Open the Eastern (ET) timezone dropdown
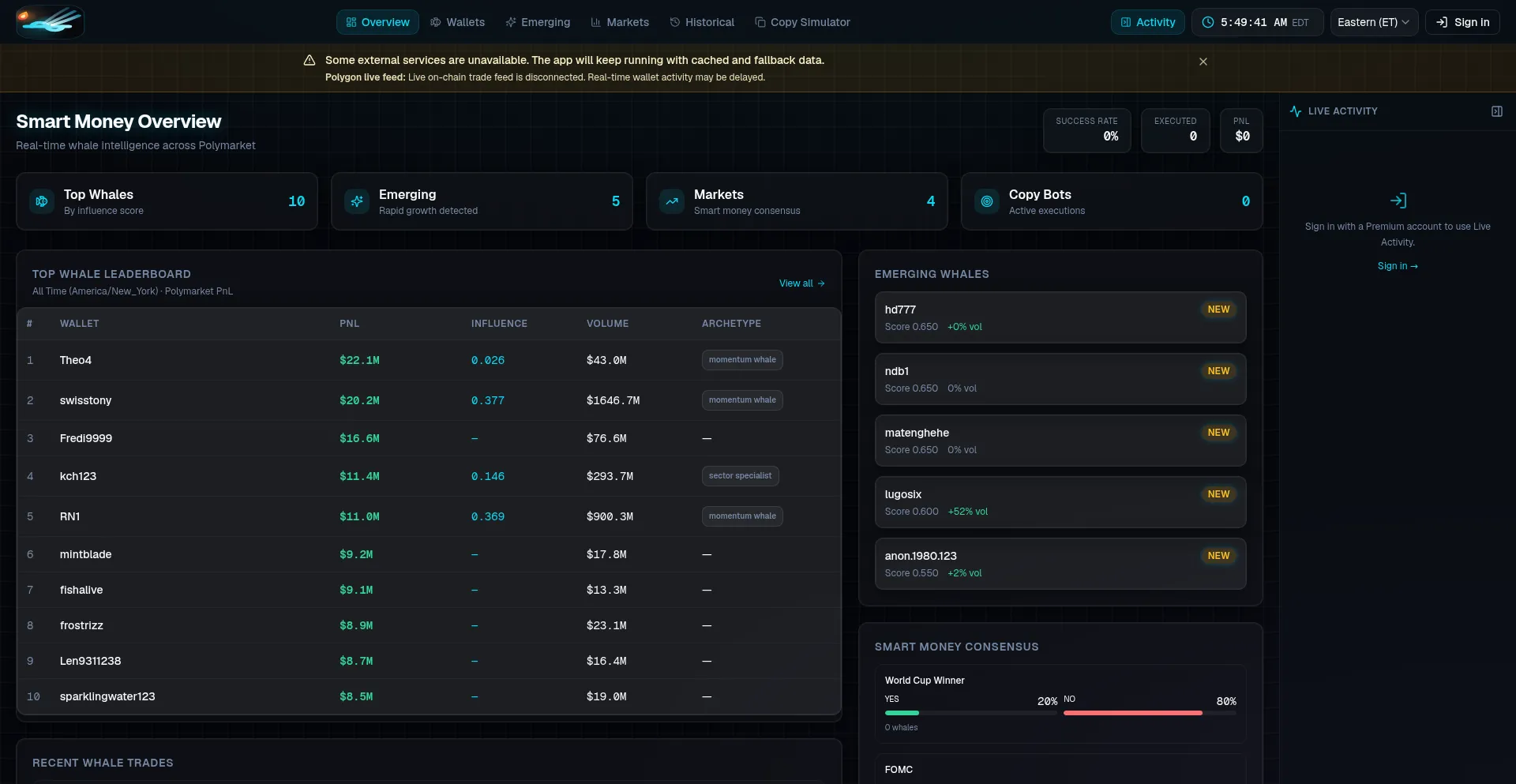The height and width of the screenshot is (784, 1516). pos(1374,22)
